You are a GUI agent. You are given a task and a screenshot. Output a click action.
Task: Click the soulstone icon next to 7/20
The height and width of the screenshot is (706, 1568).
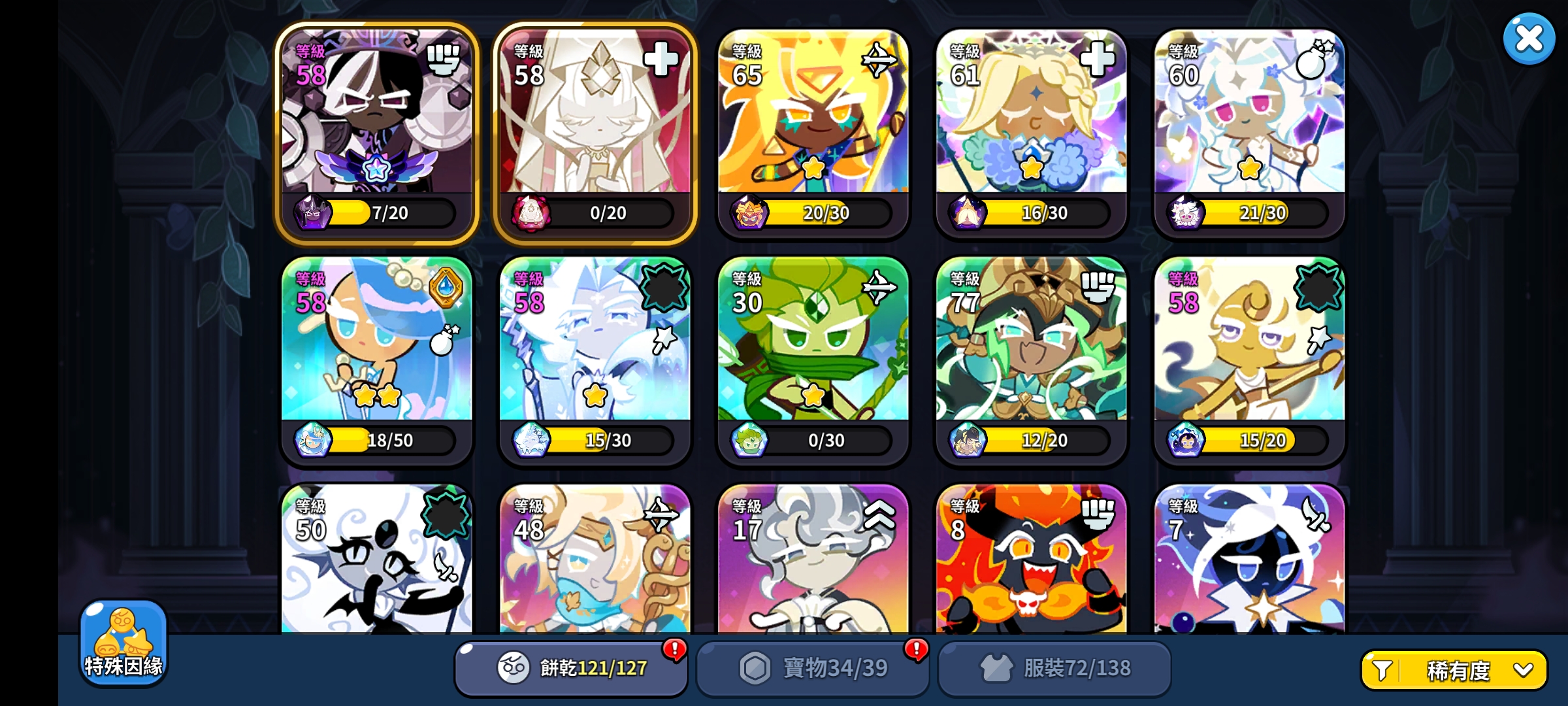pyautogui.click(x=312, y=212)
